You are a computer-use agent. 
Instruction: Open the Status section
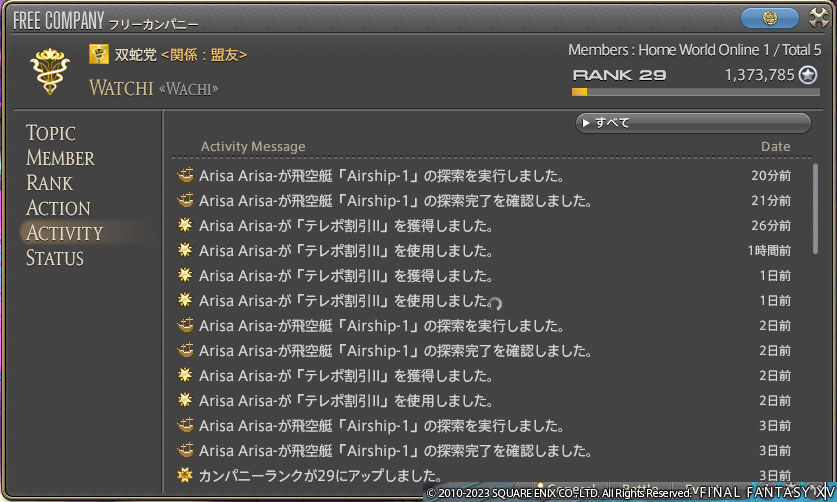point(55,258)
